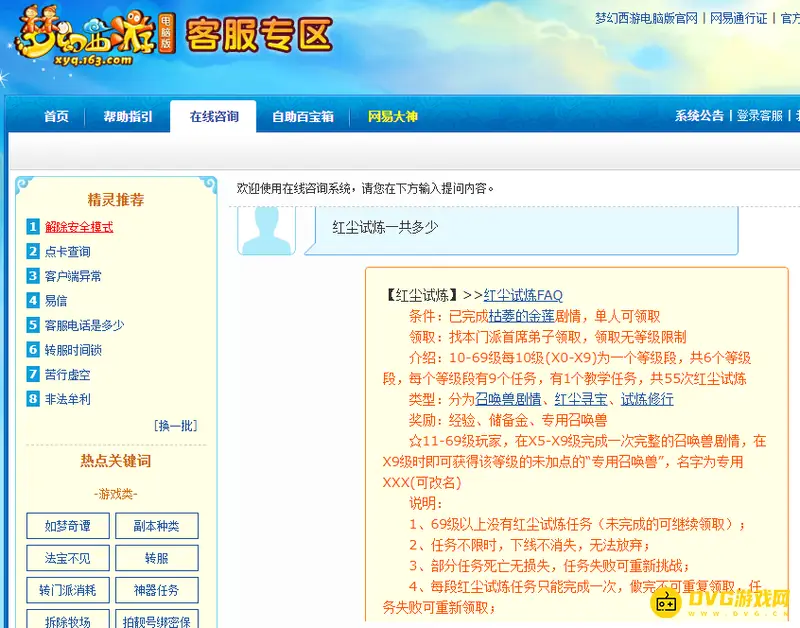Viewport: 800px width, 628px height.
Task: Click the number 5 badge for 客服电话是多少
Action: point(33,325)
